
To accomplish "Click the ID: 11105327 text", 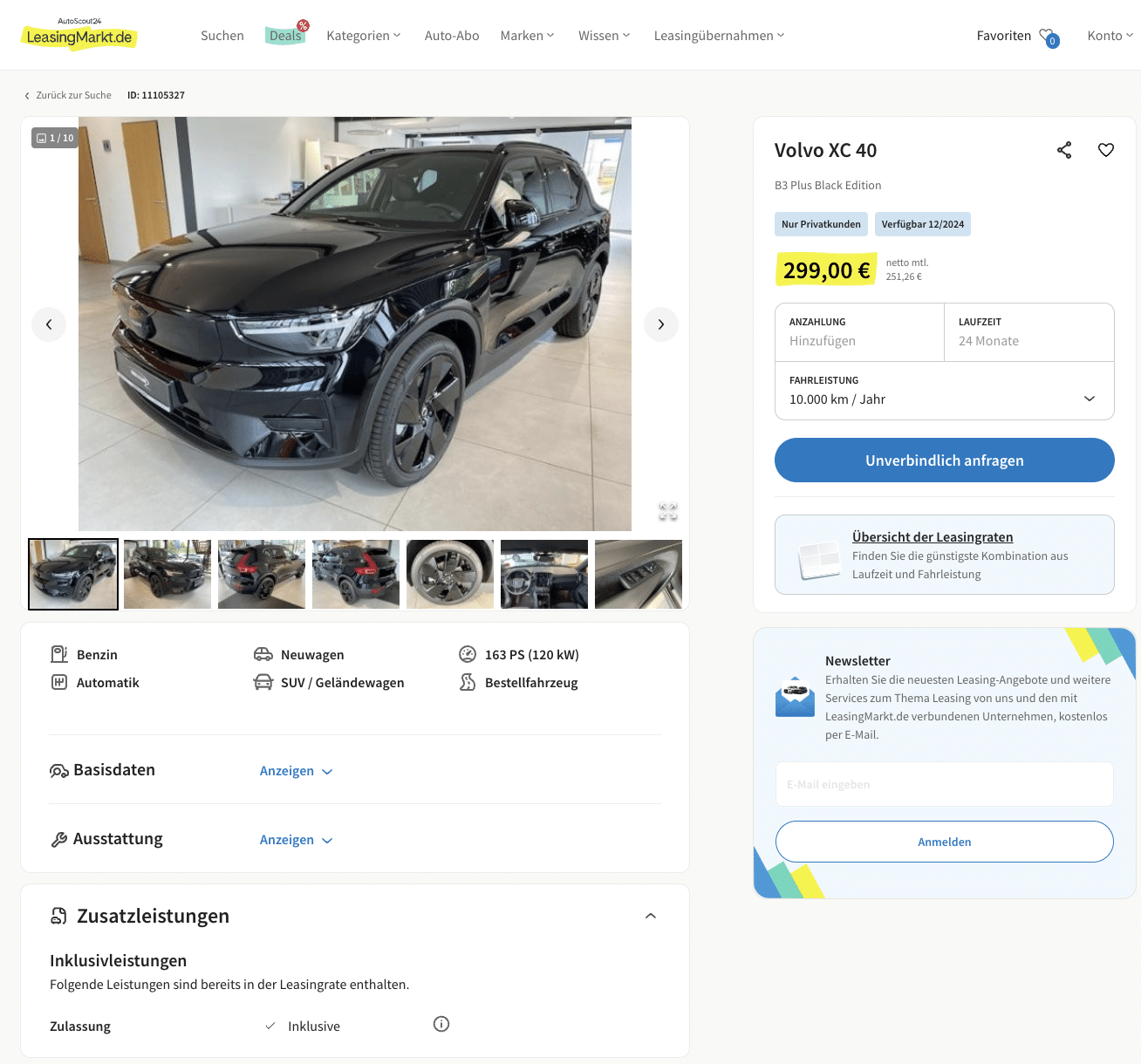I will click(x=156, y=95).
